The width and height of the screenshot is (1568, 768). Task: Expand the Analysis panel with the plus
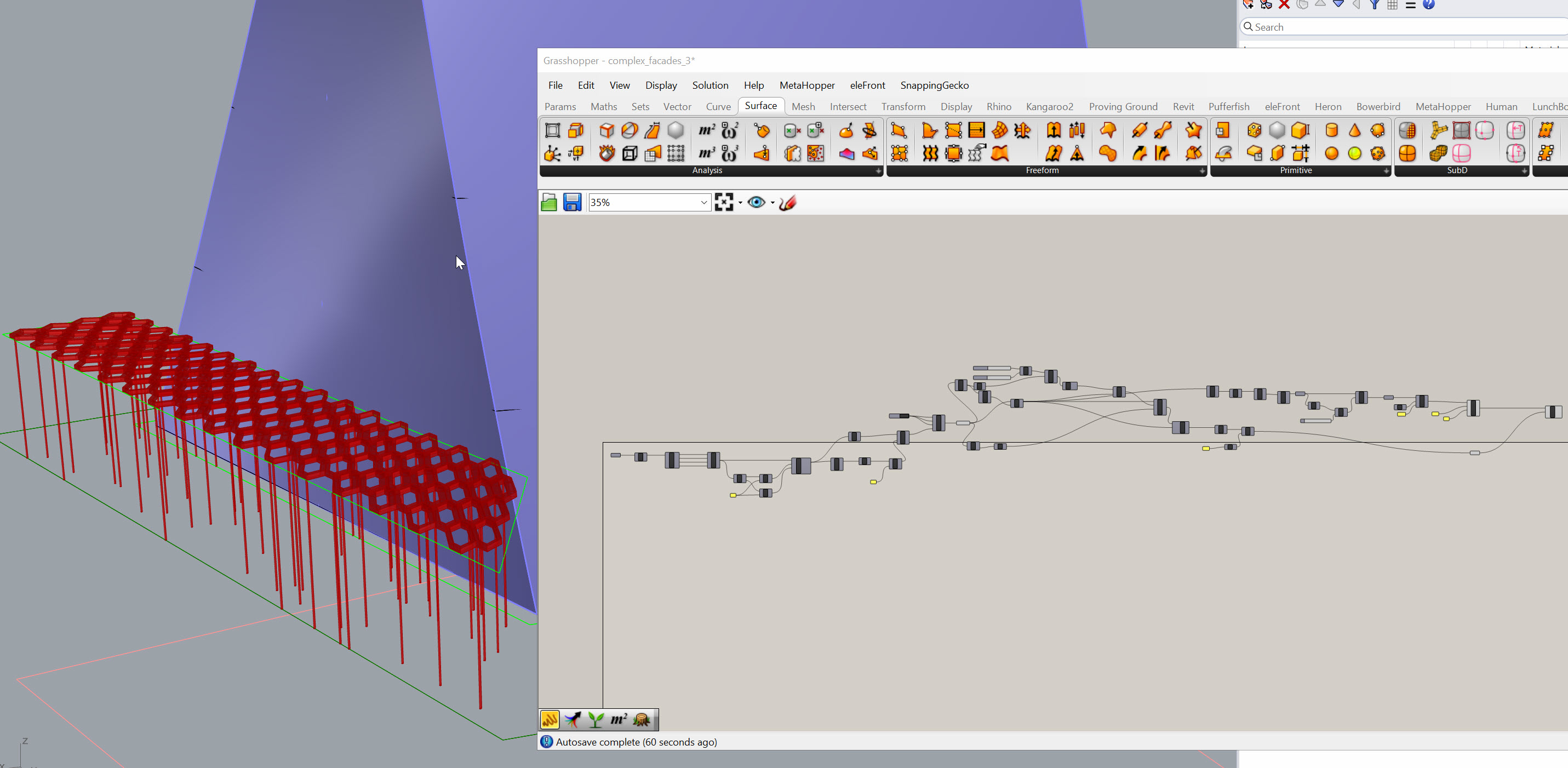point(878,171)
